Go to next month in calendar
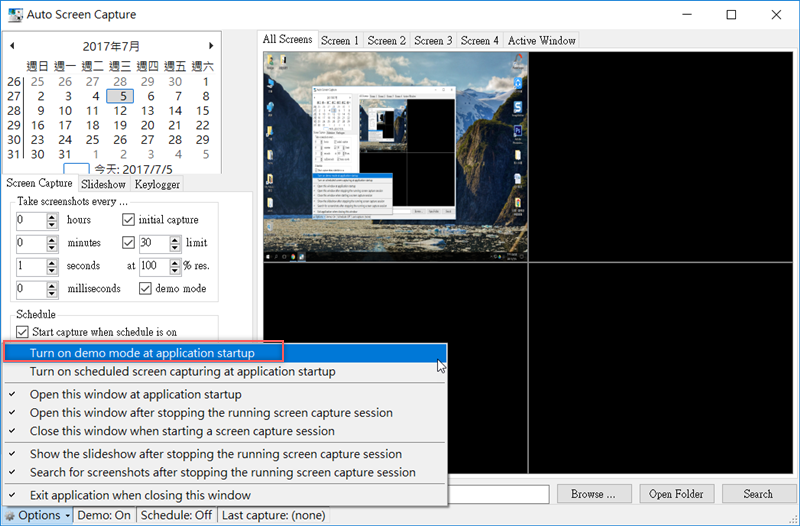The height and width of the screenshot is (526, 800). click(211, 46)
